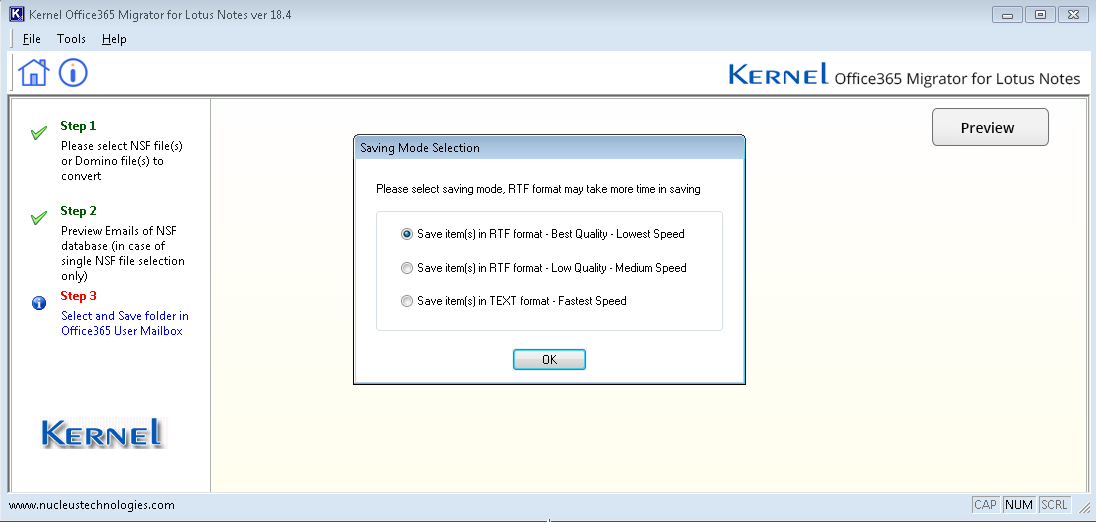Click the Step 2 heading

(x=78, y=210)
